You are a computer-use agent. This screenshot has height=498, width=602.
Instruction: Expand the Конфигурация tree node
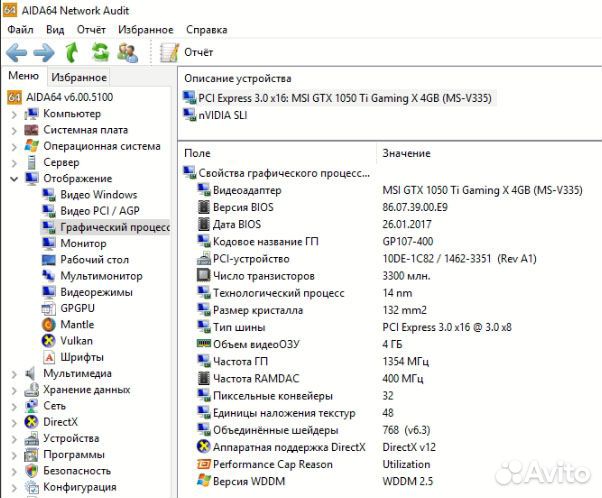14,488
